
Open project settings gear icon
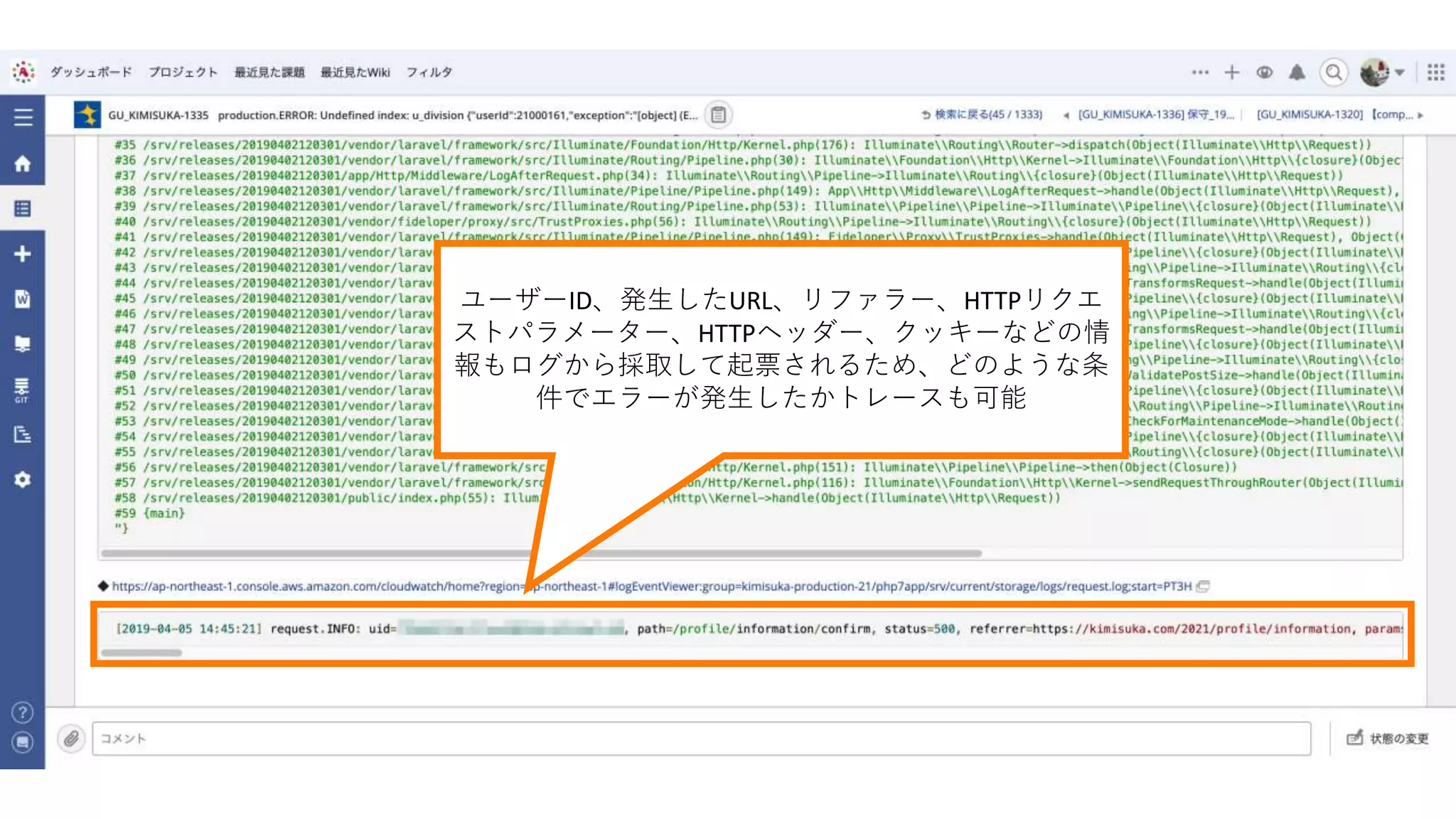23,480
